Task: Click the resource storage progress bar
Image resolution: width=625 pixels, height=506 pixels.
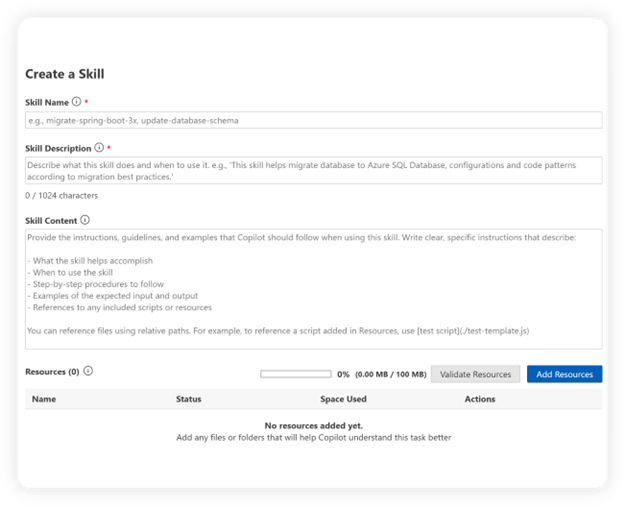Action: (295, 374)
